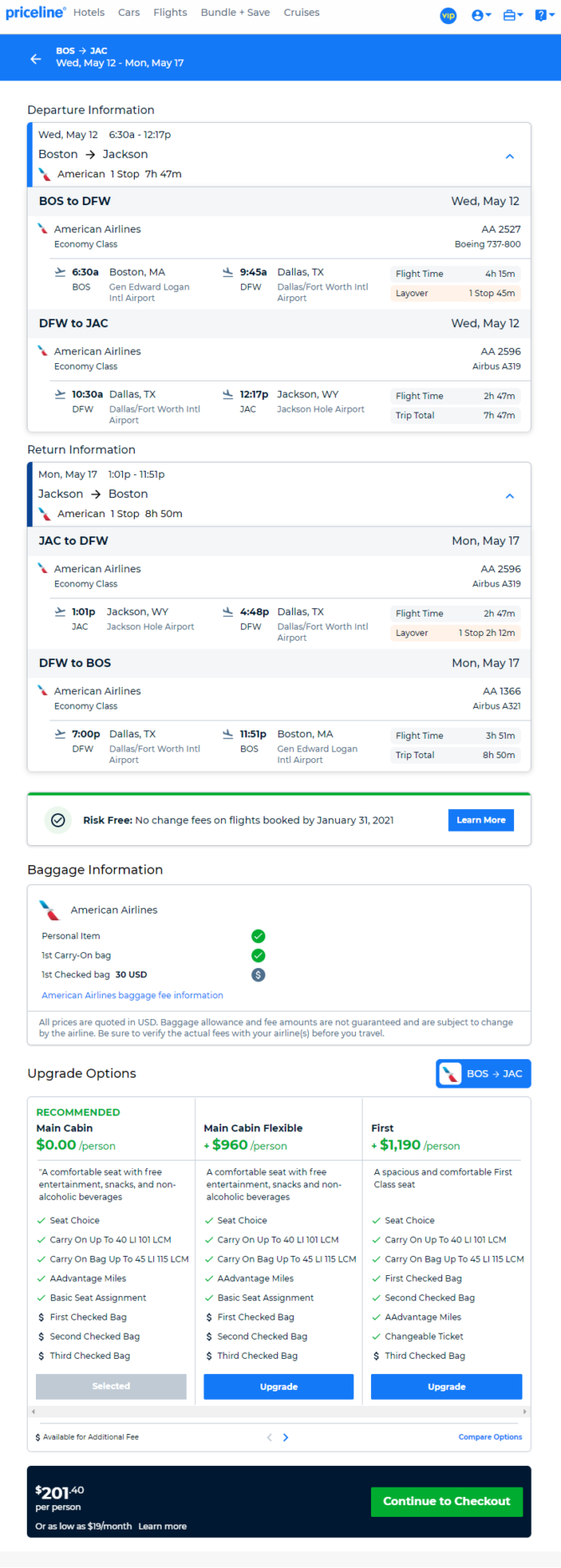The height and width of the screenshot is (1568, 561).
Task: Click Learn More on the Risk Free banner
Action: pos(481,820)
